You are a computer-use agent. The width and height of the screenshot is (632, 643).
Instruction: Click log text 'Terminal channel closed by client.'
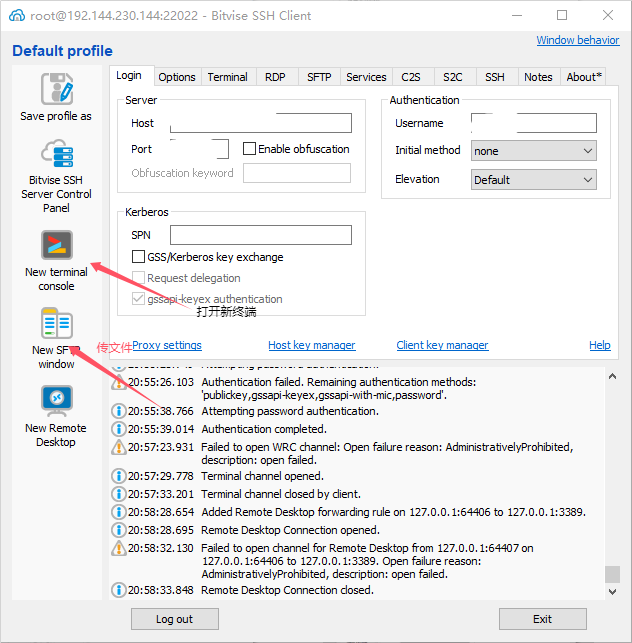281,494
